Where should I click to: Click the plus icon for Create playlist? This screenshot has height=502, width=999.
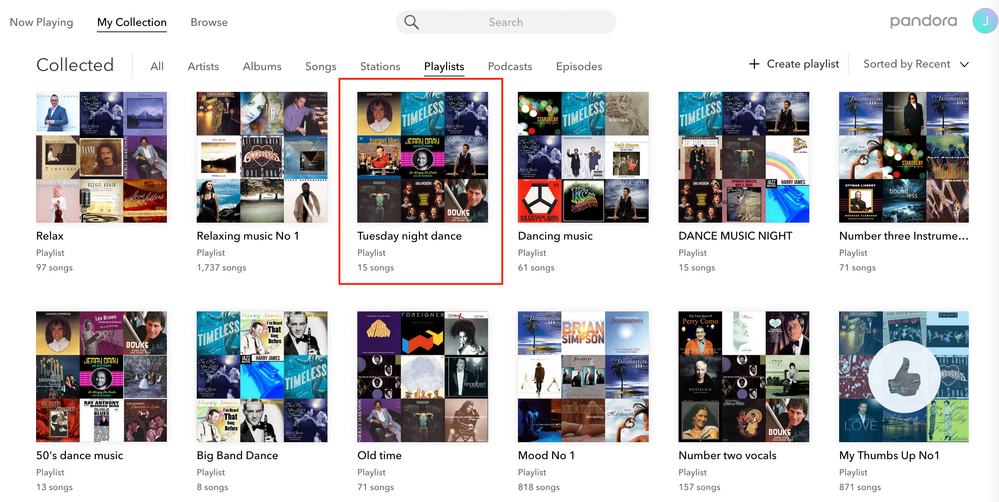[754, 64]
